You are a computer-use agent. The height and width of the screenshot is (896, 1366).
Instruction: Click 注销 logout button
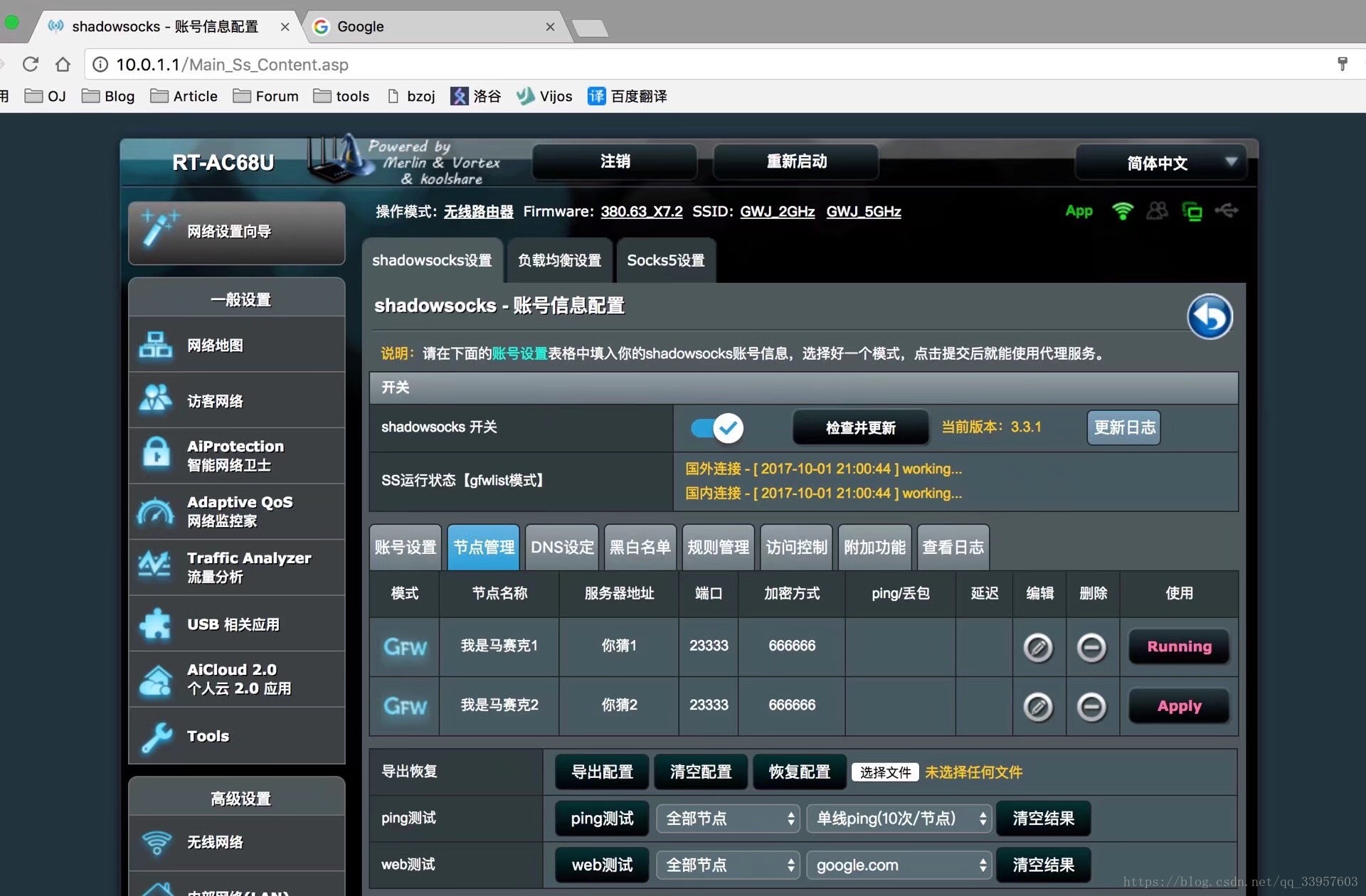click(615, 162)
